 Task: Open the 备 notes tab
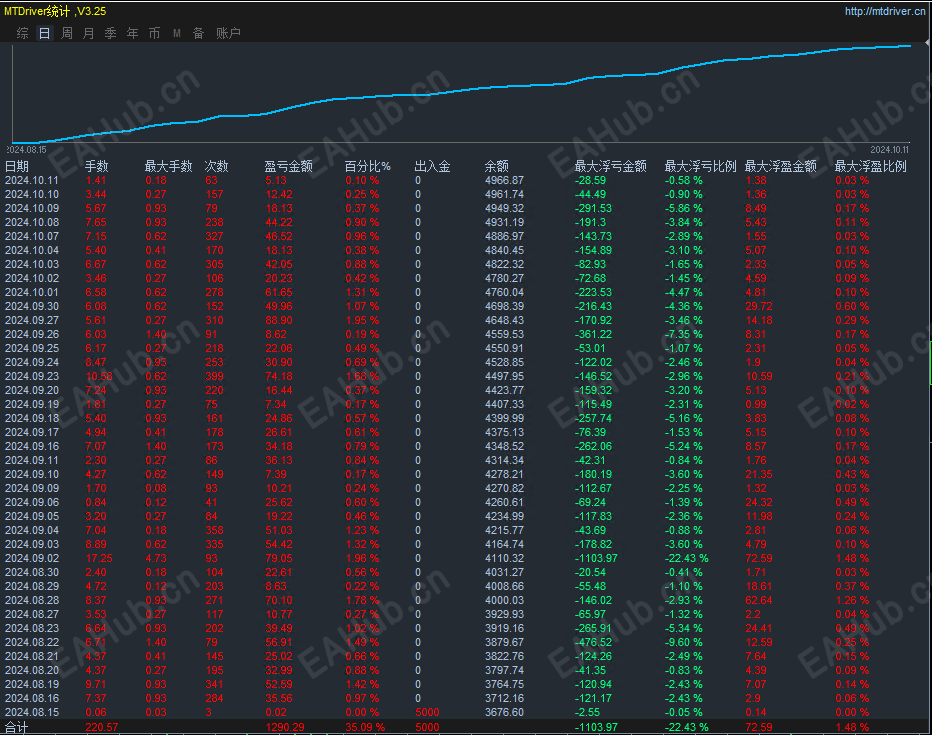click(x=199, y=33)
